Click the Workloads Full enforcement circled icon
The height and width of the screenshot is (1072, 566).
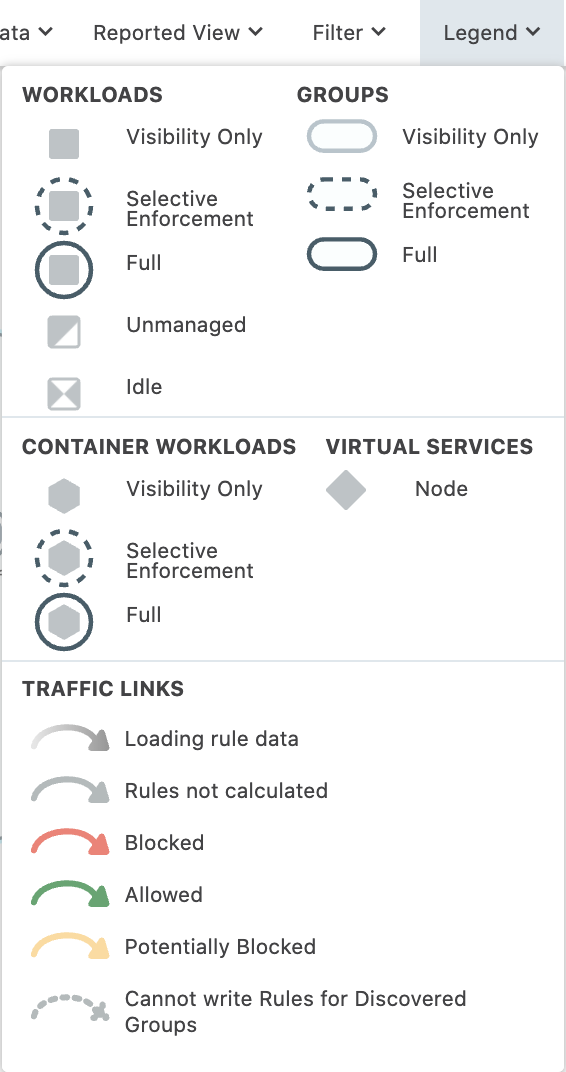[x=64, y=269]
